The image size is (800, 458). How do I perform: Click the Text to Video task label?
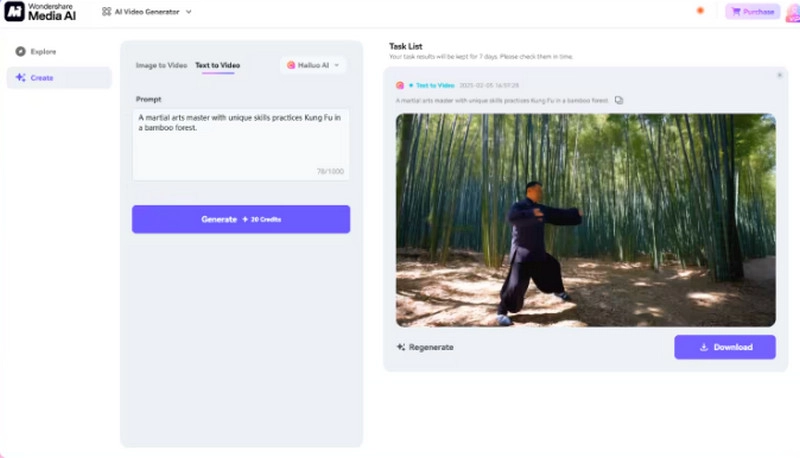[x=435, y=86]
